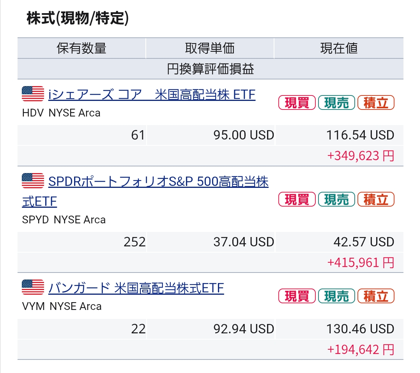
Task: Click the 現買 button for VYM
Action: coord(297,296)
